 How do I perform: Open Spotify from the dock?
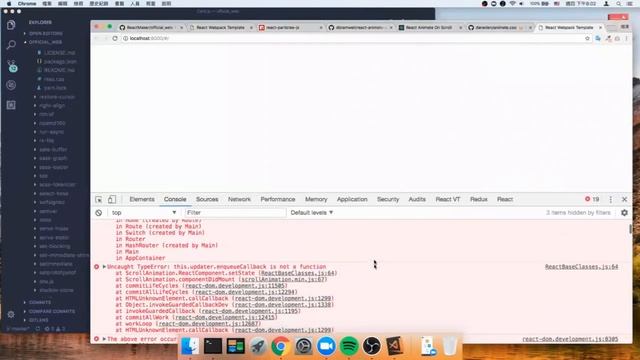pyautogui.click(x=349, y=346)
